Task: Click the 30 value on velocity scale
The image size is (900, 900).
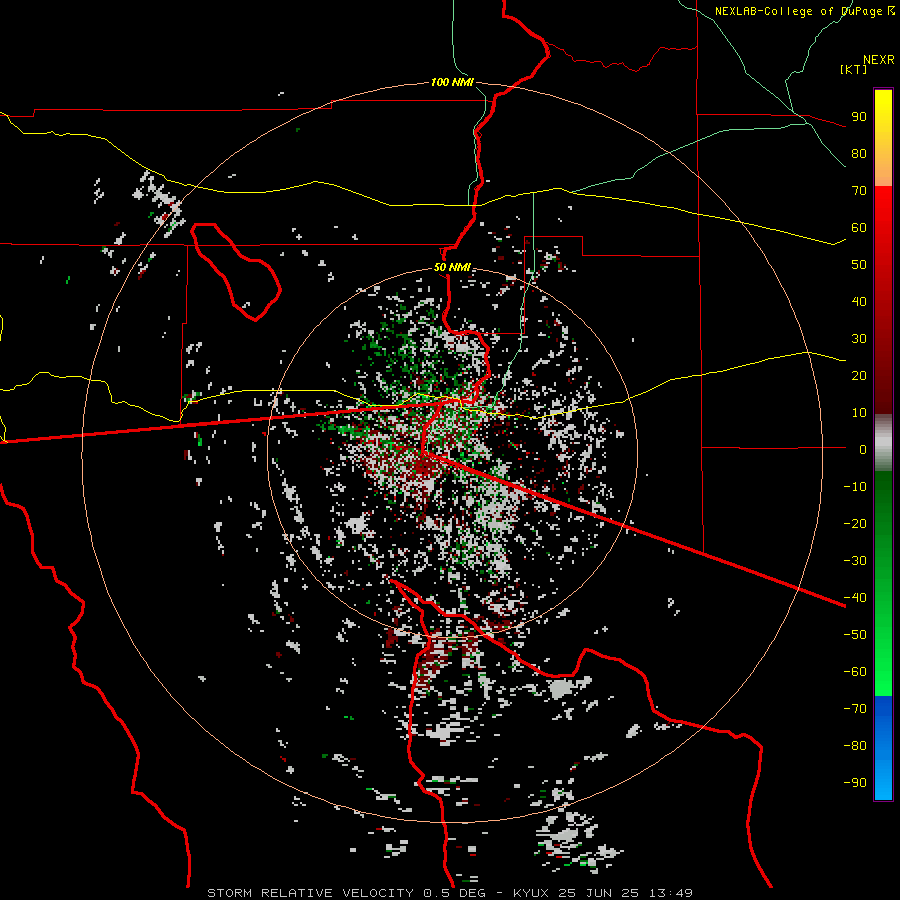Action: point(859,339)
